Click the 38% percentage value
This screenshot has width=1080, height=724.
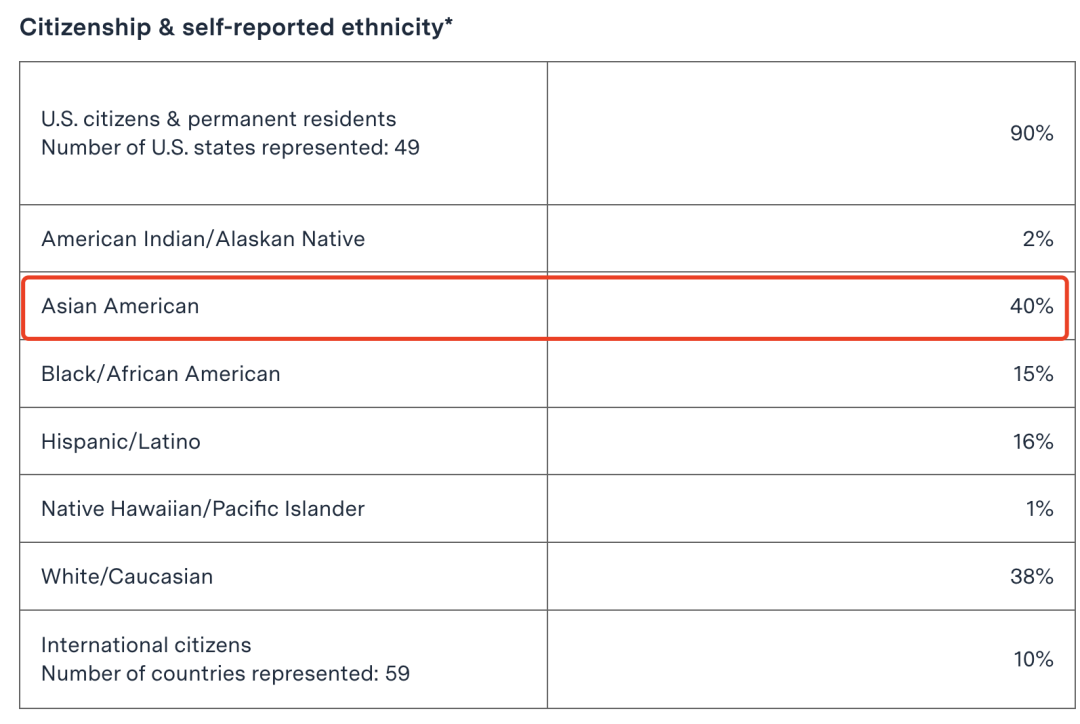(x=1031, y=576)
